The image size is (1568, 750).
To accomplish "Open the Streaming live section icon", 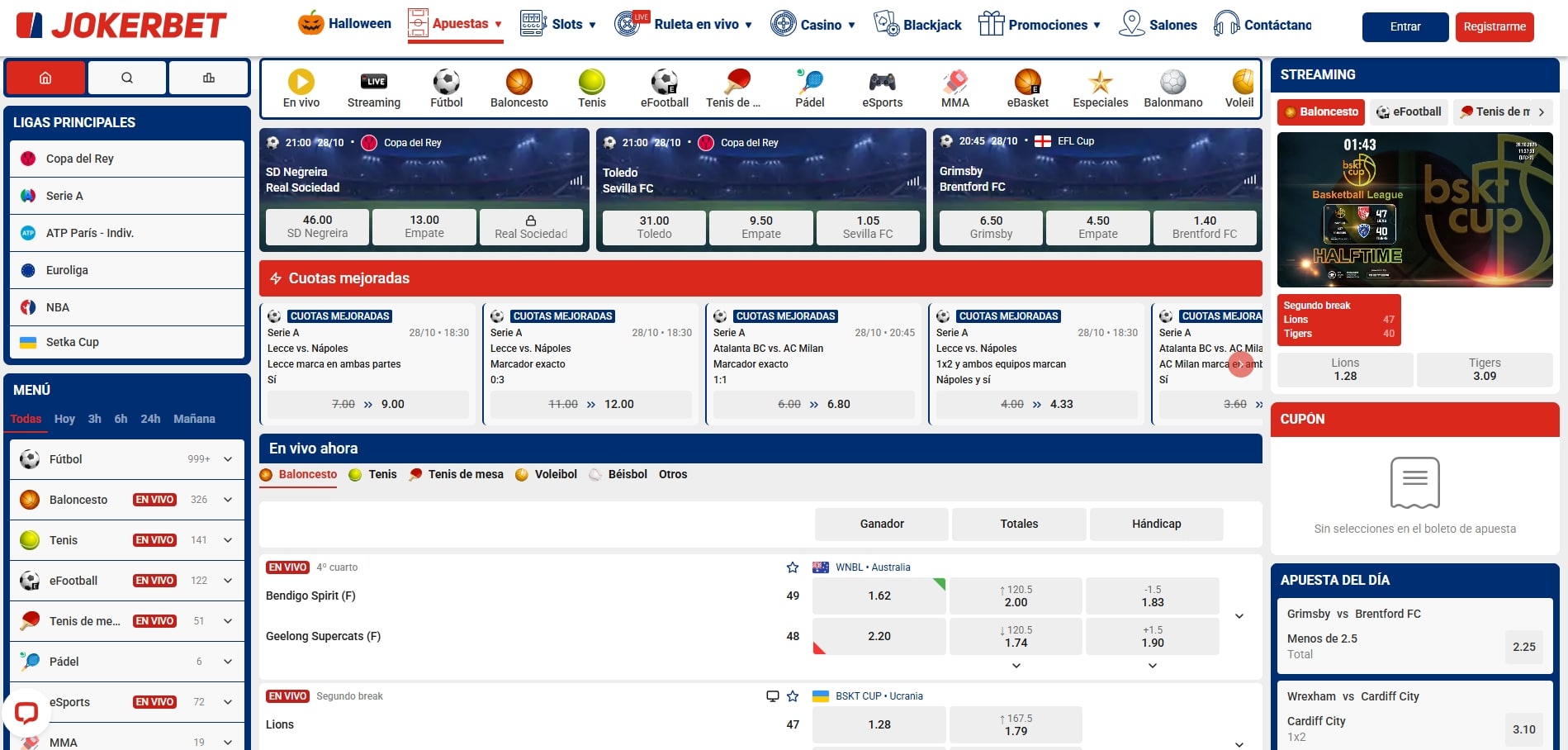I will (373, 82).
